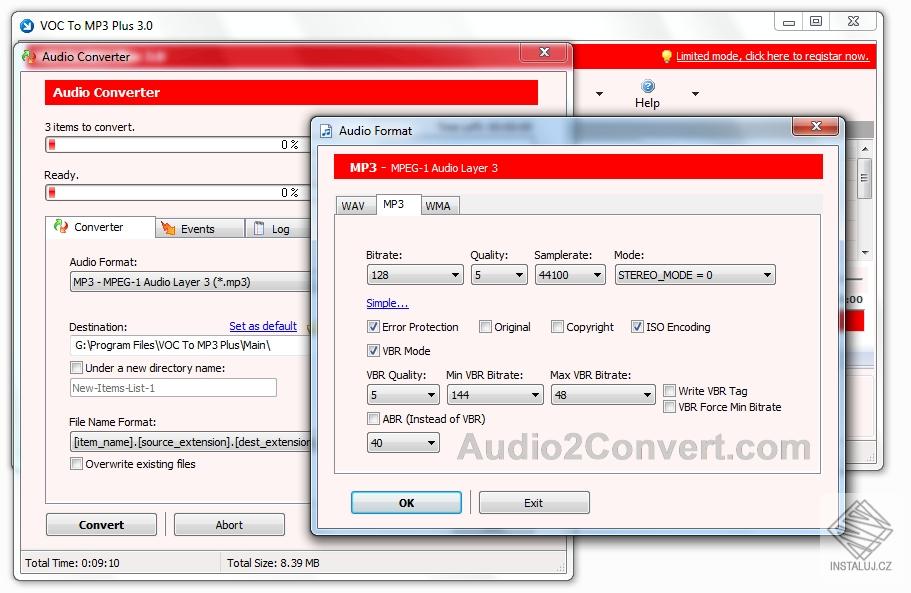
Task: Open the Bitrate dropdown showing 128
Action: coord(415,275)
